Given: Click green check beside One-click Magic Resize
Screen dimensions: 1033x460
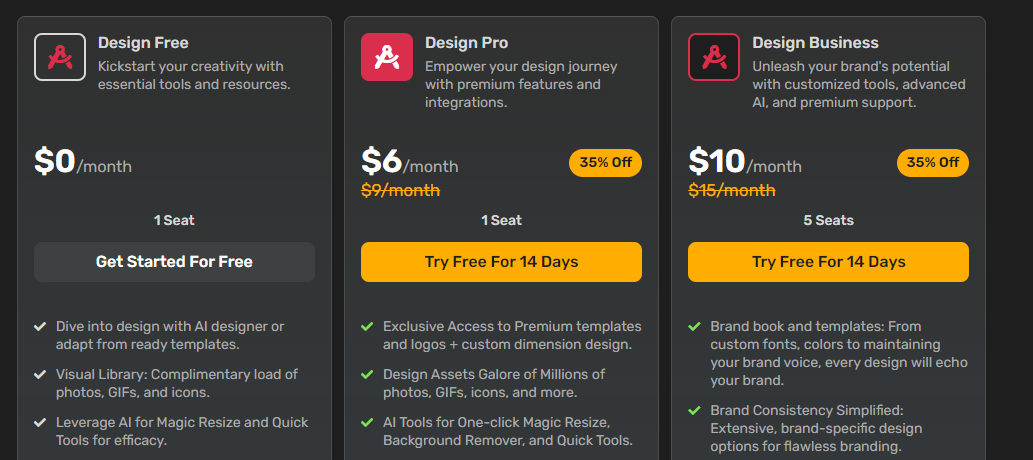Looking at the screenshot, I should (x=367, y=422).
